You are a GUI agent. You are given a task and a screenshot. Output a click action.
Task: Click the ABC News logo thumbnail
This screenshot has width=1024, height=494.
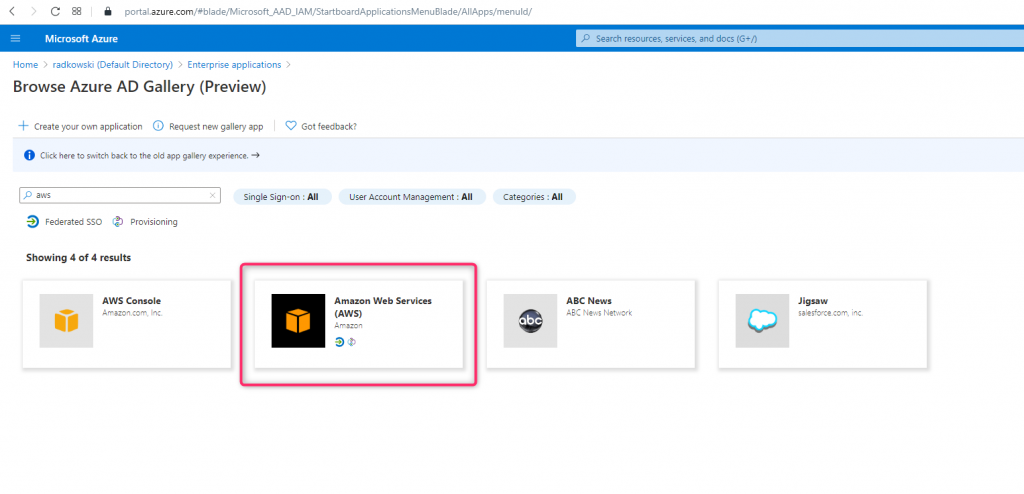tap(530, 320)
